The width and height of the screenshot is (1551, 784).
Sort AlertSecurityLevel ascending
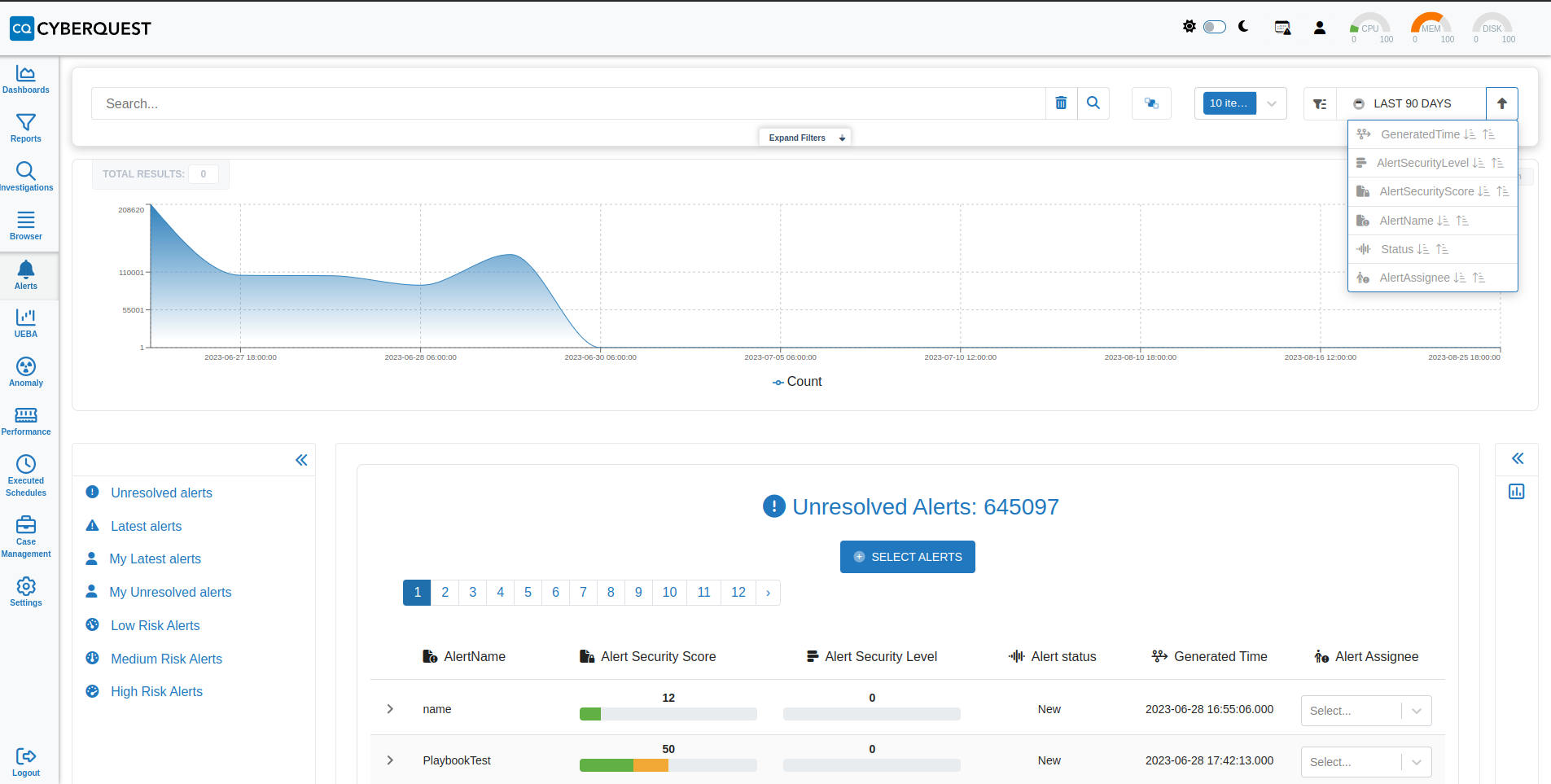(x=1497, y=163)
